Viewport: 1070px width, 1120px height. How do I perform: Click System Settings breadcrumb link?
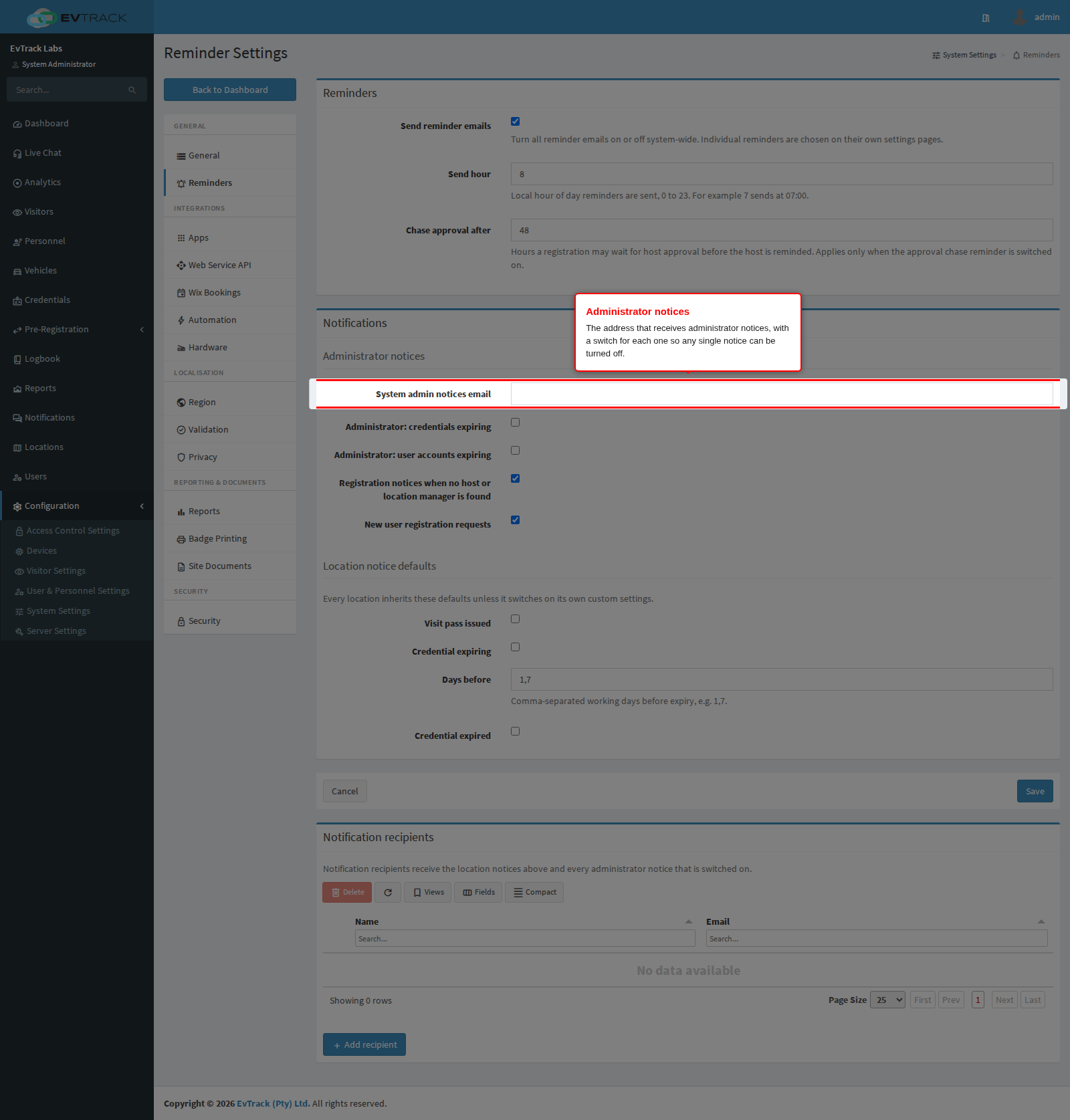[x=964, y=55]
